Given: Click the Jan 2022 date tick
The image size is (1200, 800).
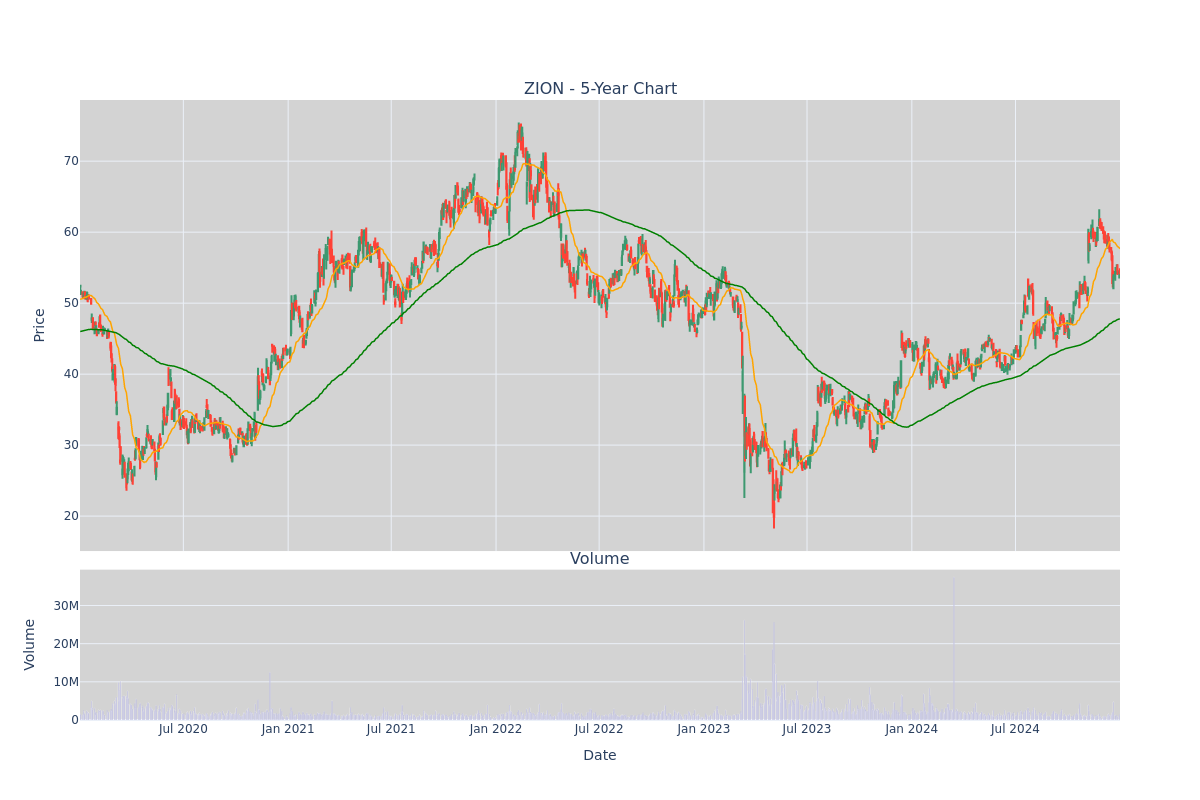Looking at the screenshot, I should coord(496,729).
